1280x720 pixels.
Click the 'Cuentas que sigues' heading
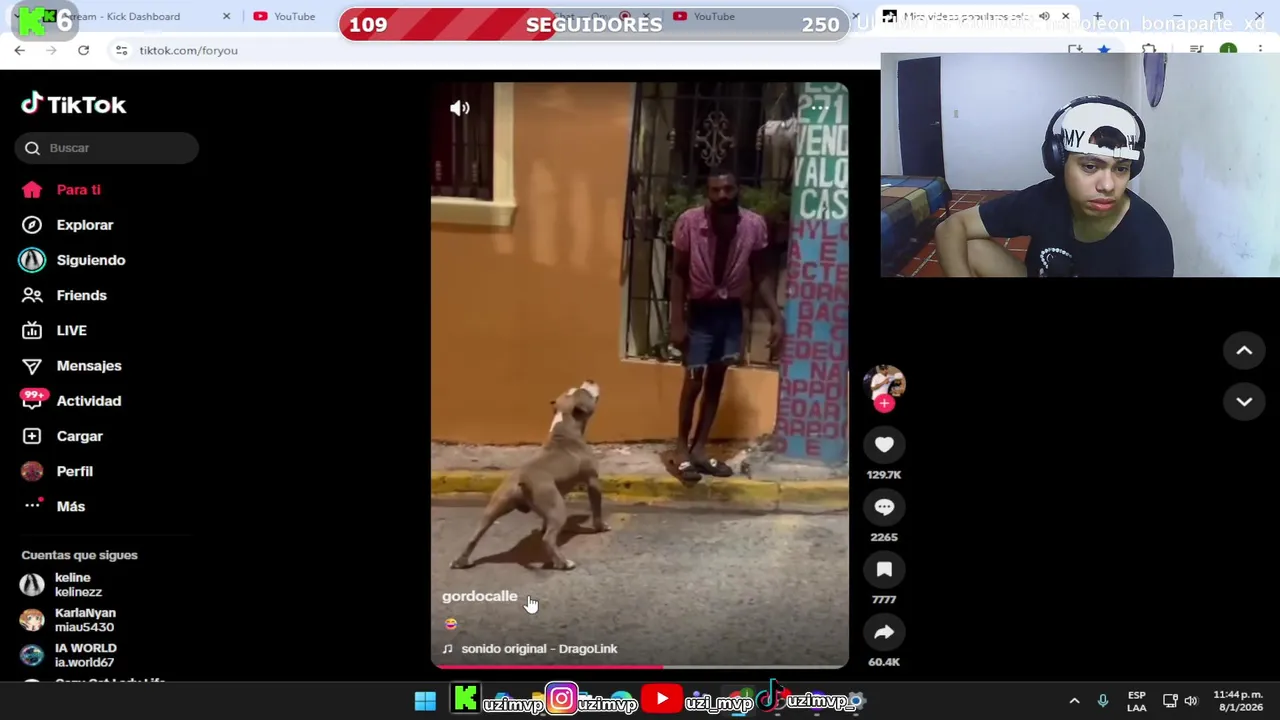point(80,555)
